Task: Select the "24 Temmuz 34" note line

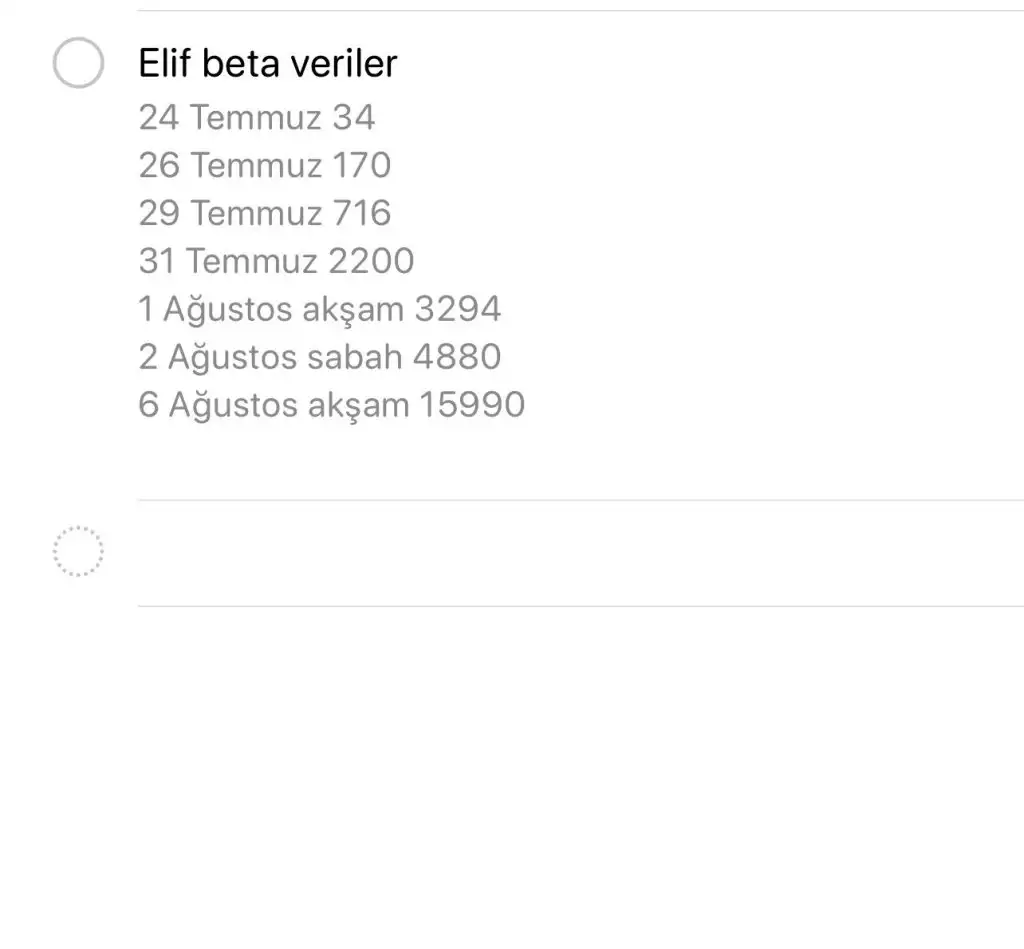Action: coord(257,117)
